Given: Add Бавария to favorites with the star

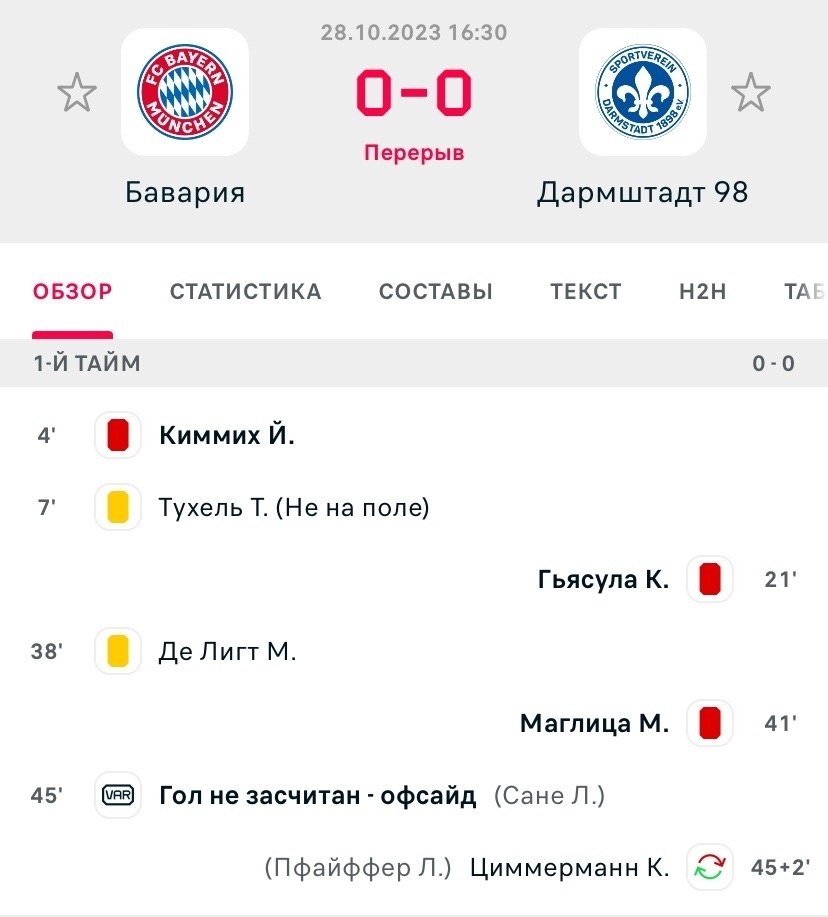Looking at the screenshot, I should pos(77,94).
